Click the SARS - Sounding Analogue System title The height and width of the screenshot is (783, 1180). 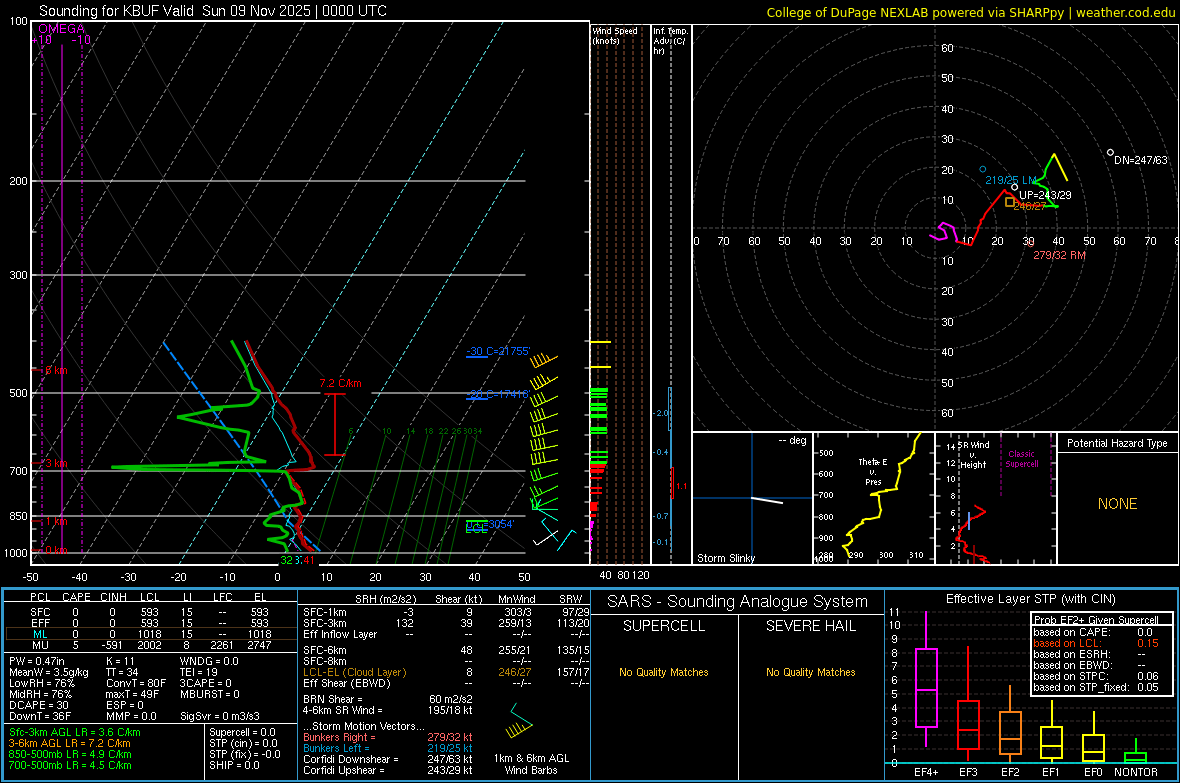(x=738, y=602)
